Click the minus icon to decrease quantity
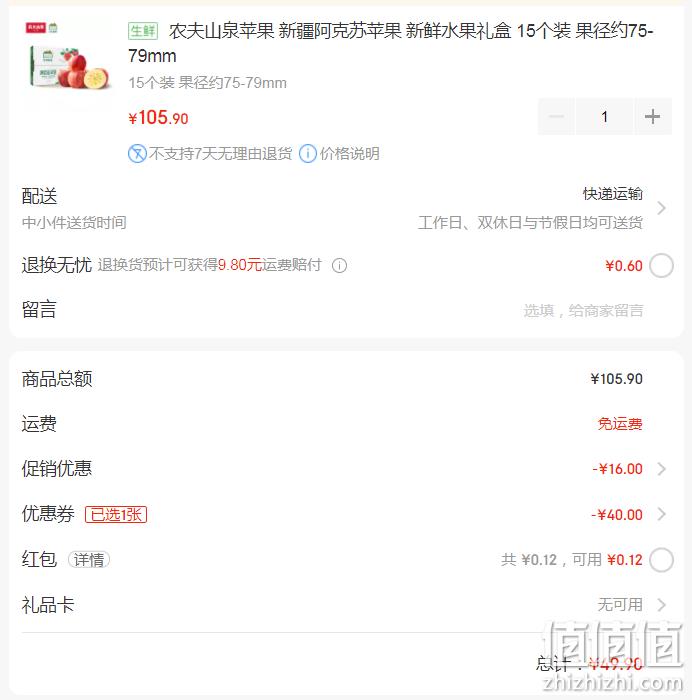The height and width of the screenshot is (700, 692). 556,117
